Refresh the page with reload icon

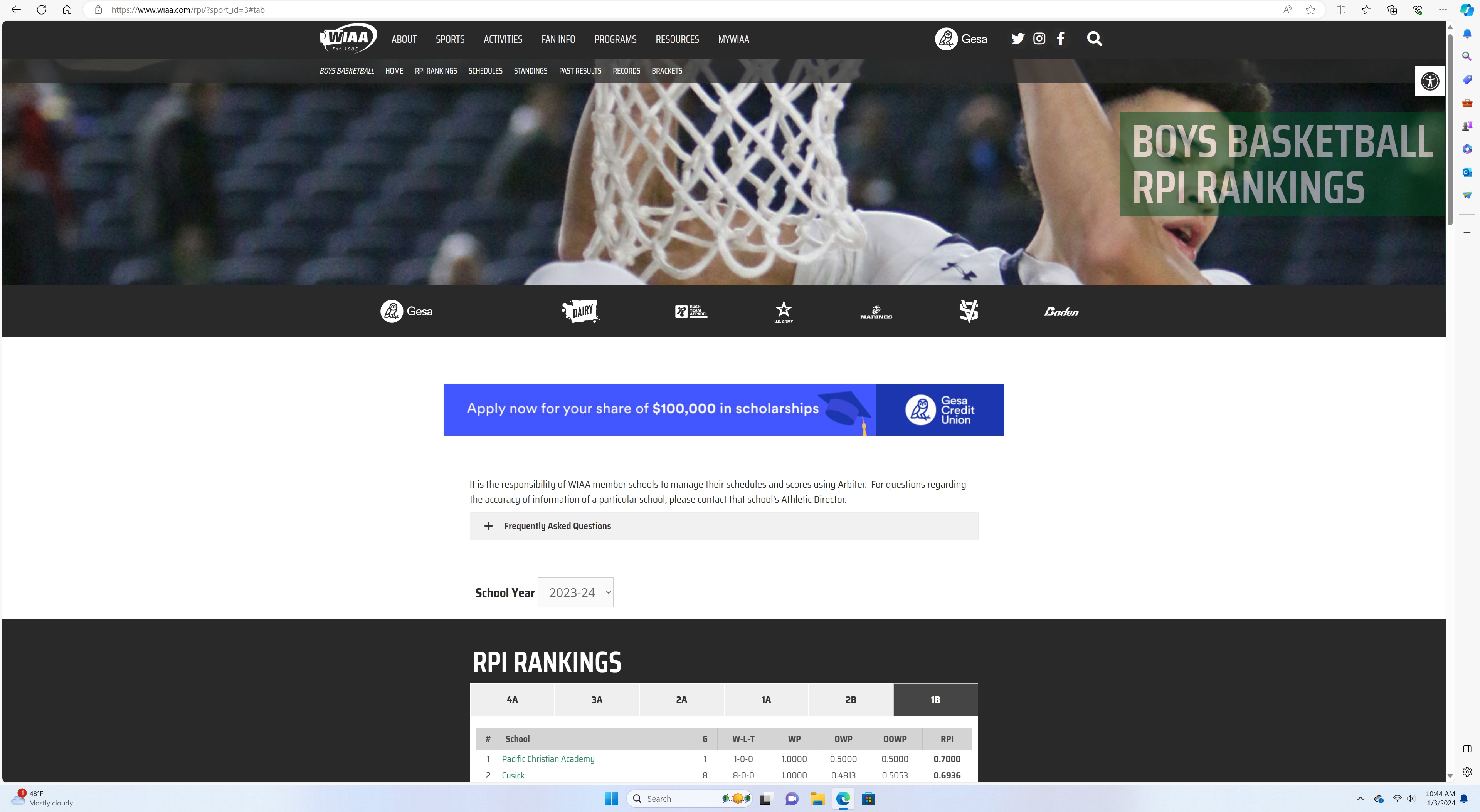tap(41, 10)
